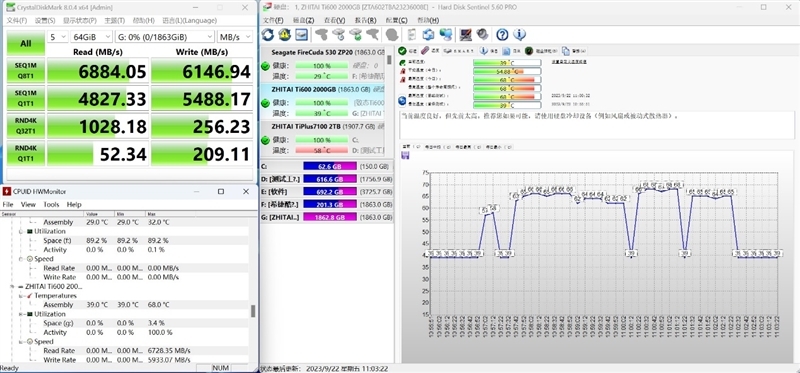The image size is (800, 373).
Task: Click the disk list scrollbar in Hard Disk Sentinel
Action: pos(389,60)
